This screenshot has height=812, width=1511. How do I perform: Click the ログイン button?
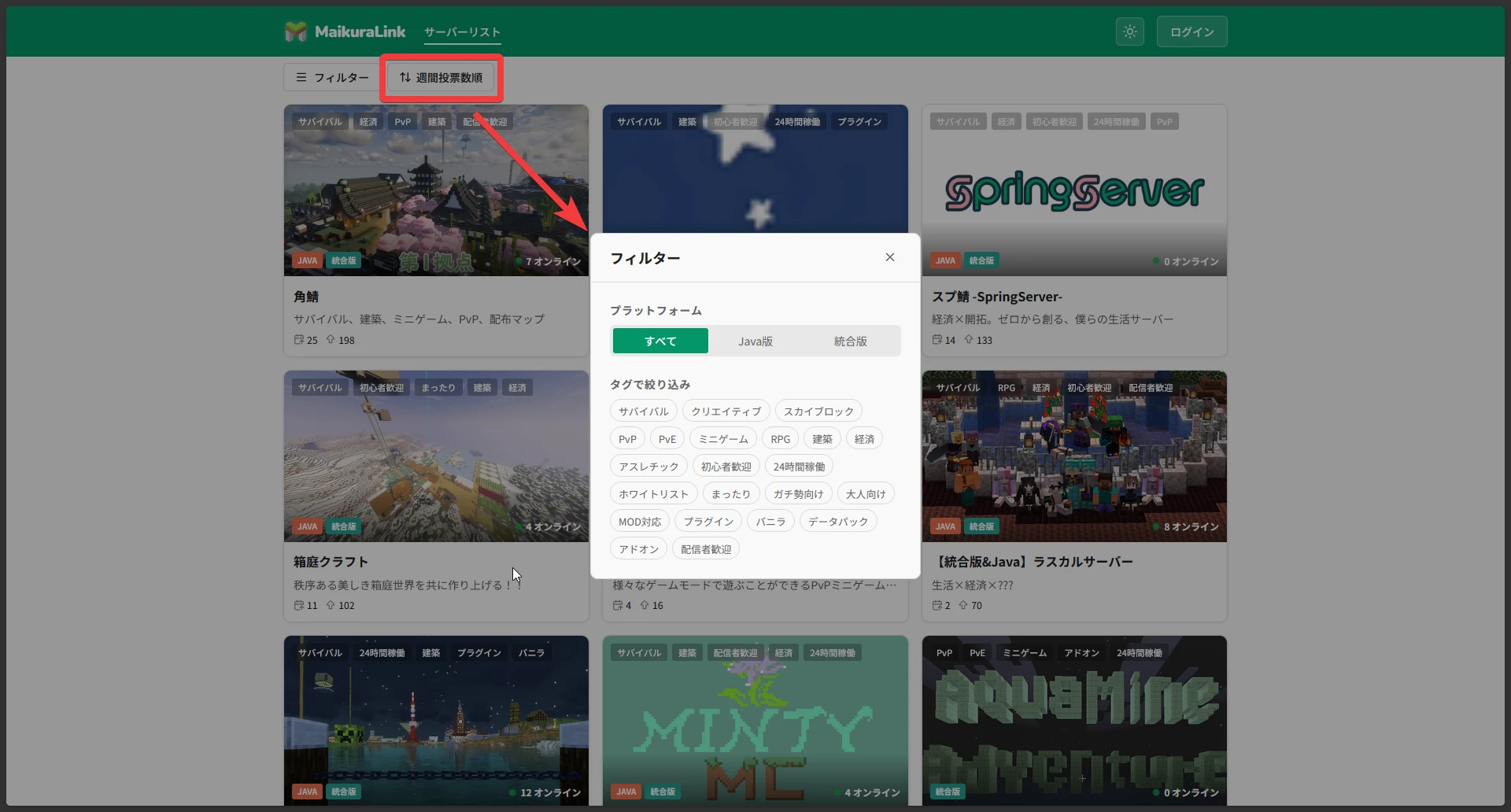(x=1191, y=31)
